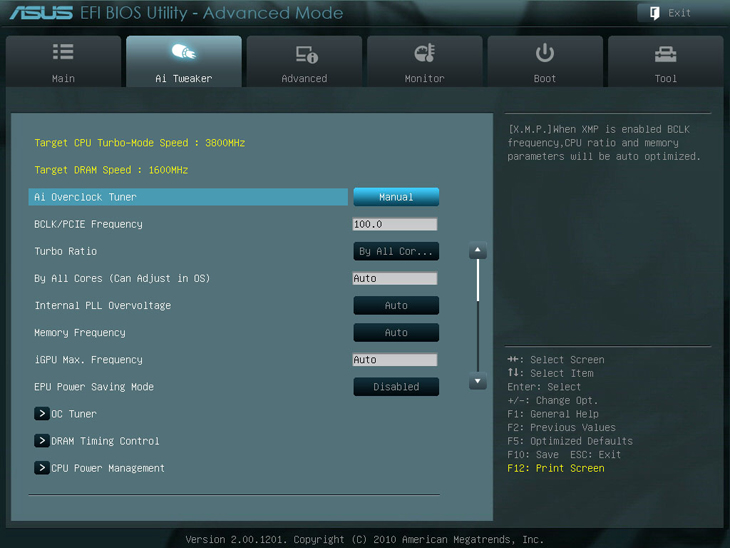
Task: Click the Exit door icon
Action: pyautogui.click(x=655, y=13)
